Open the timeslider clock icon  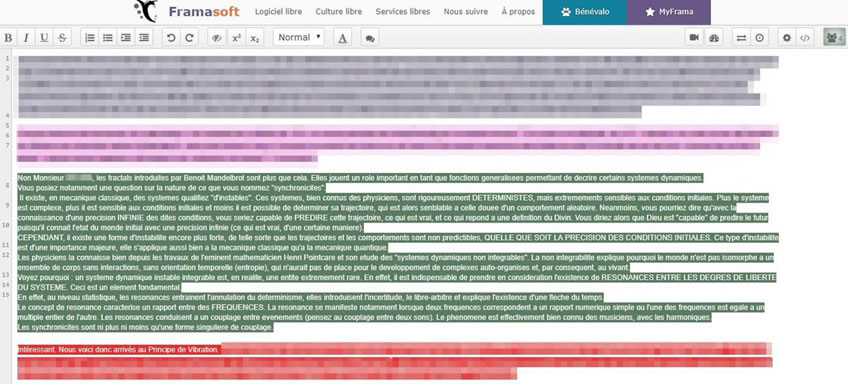pos(760,38)
